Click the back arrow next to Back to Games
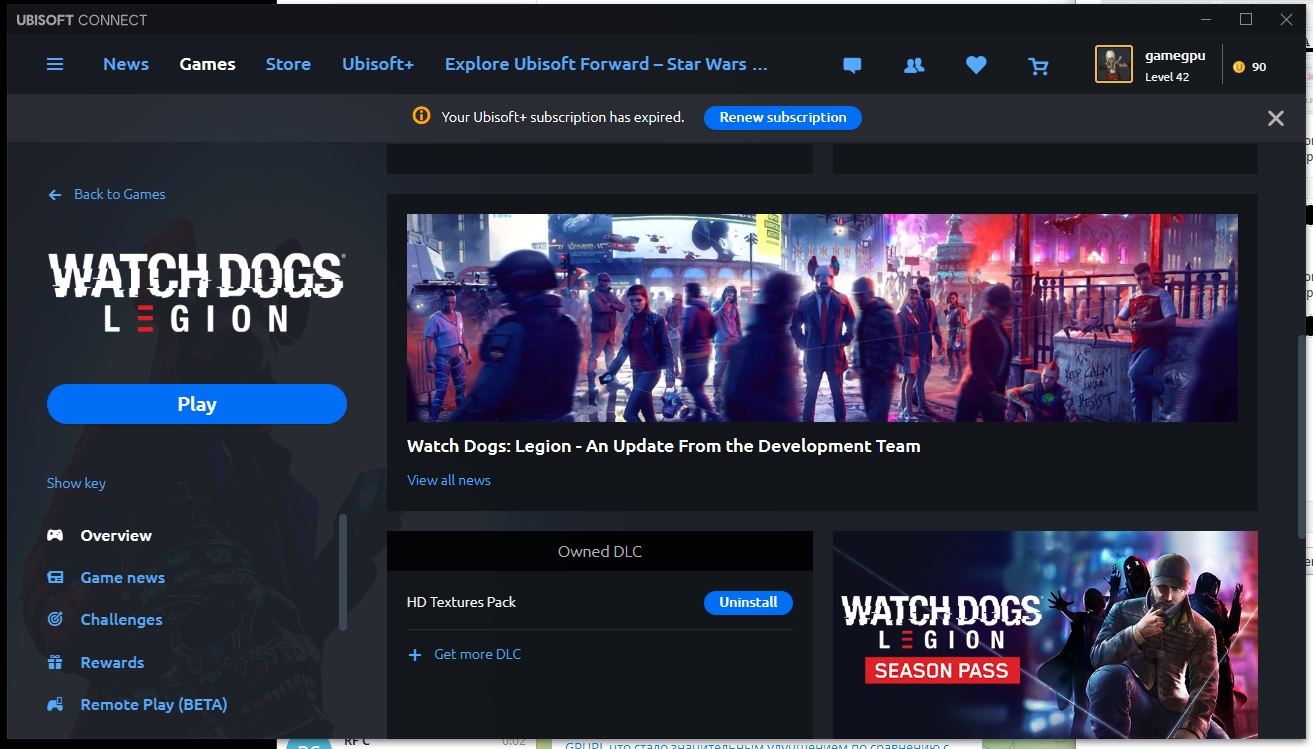Viewport: 1313px width, 749px height. click(55, 195)
